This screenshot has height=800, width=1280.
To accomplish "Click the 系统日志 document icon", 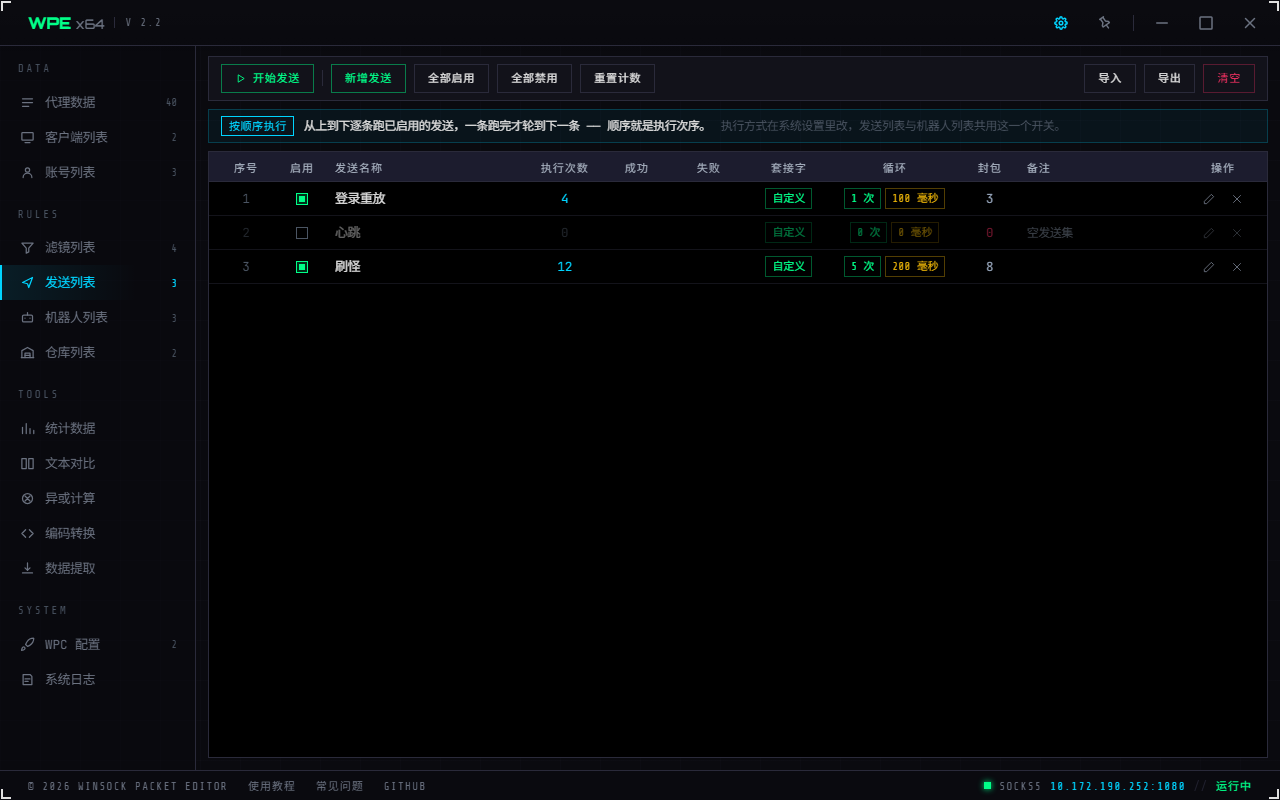I will point(28,679).
